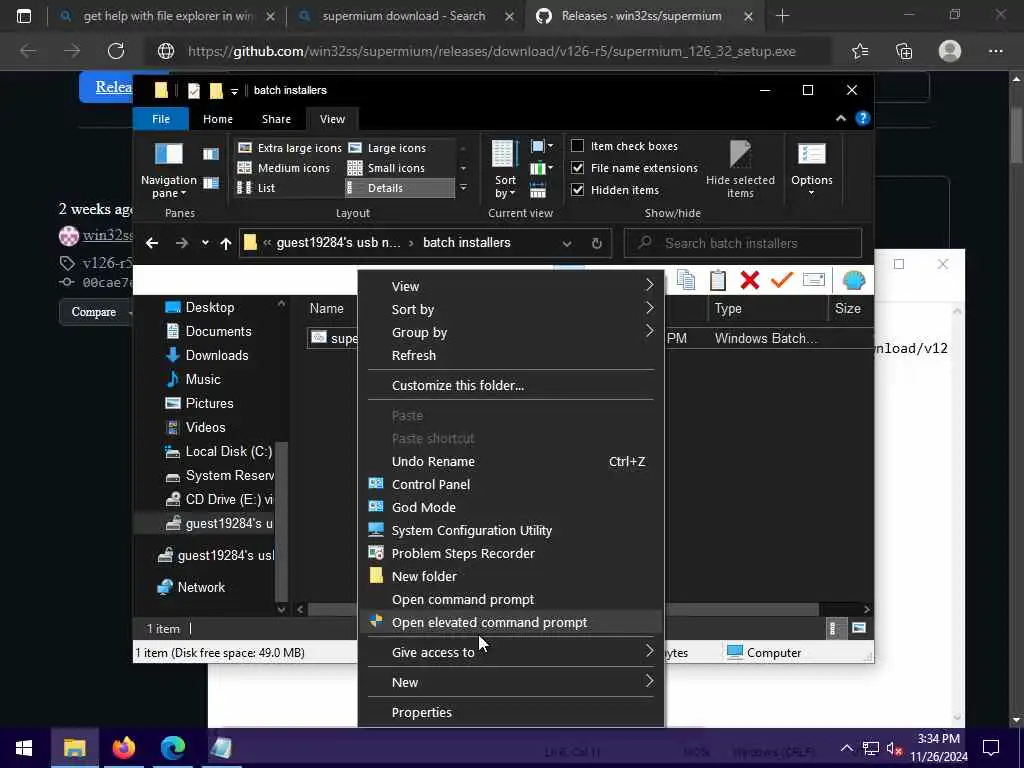The width and height of the screenshot is (1024, 768).
Task: Toggle the Preview pane icon
Action: click(x=210, y=154)
